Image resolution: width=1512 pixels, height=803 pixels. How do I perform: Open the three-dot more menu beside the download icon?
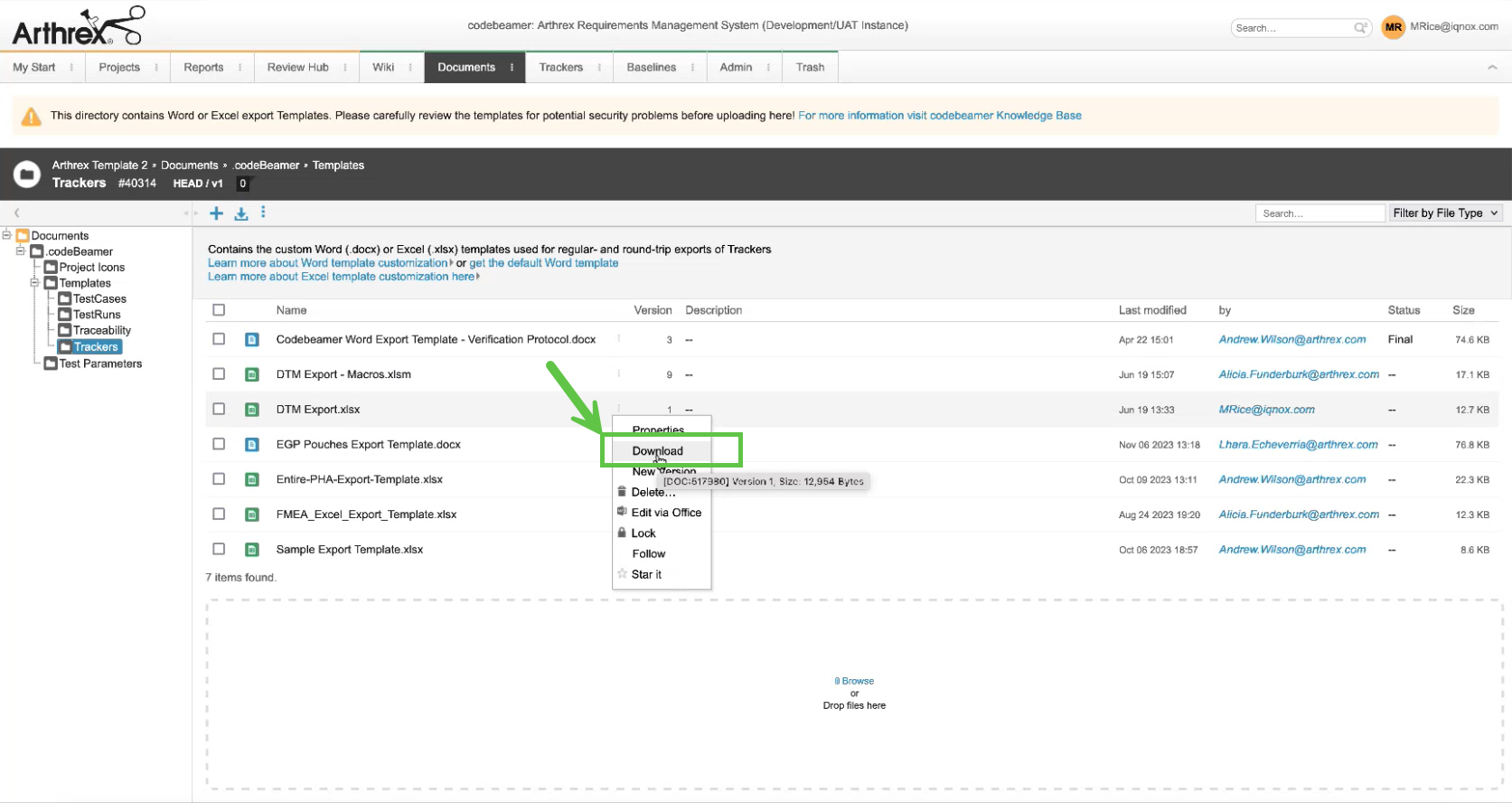click(x=263, y=213)
